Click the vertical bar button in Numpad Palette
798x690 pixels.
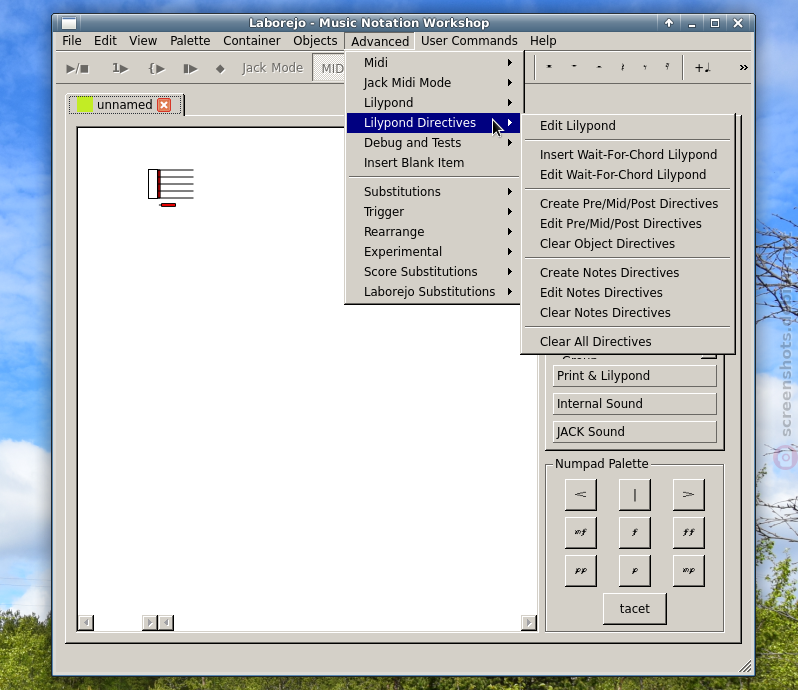coord(635,494)
